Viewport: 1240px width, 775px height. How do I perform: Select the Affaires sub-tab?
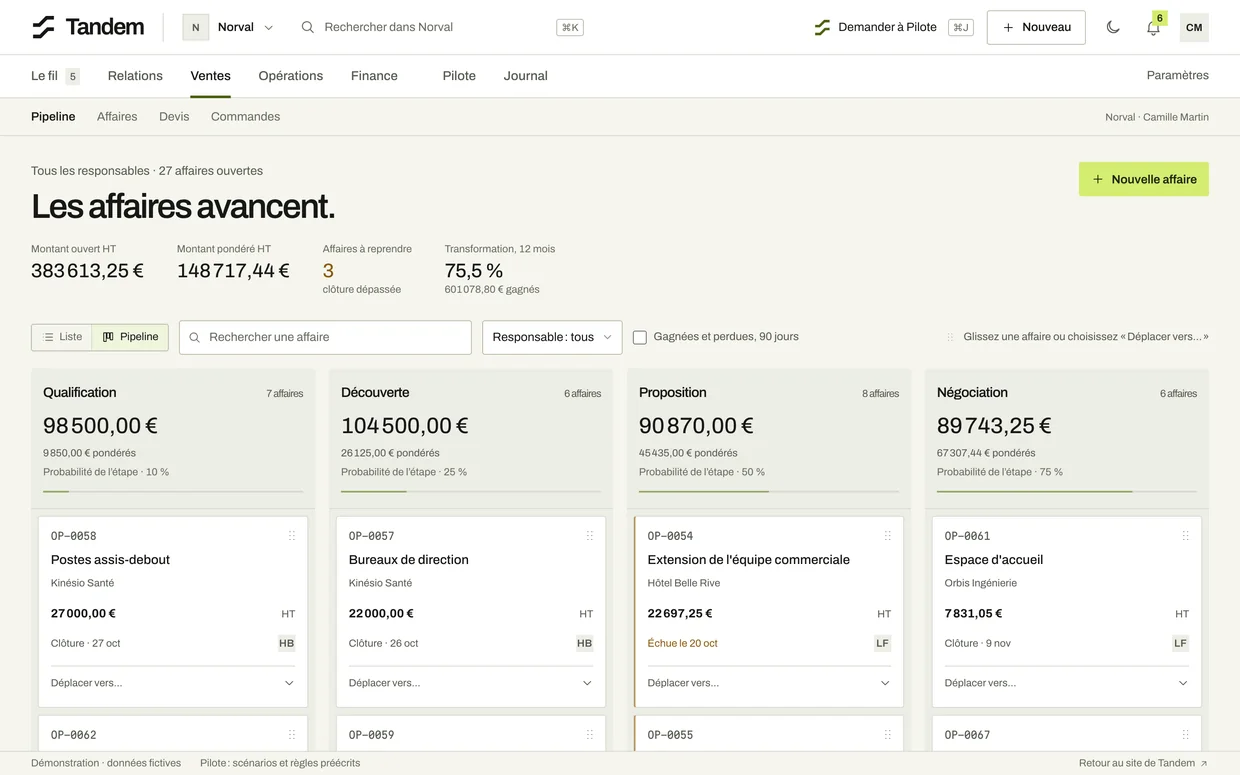pos(117,117)
